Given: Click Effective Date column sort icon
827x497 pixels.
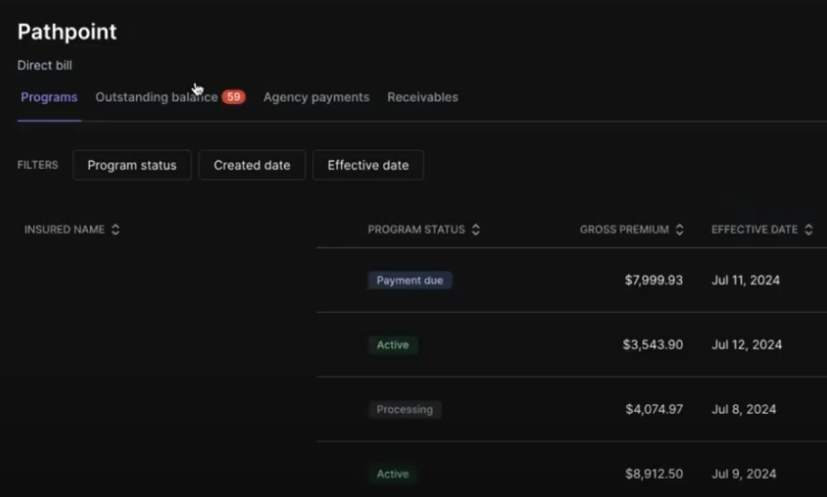Looking at the screenshot, I should click(x=808, y=230).
